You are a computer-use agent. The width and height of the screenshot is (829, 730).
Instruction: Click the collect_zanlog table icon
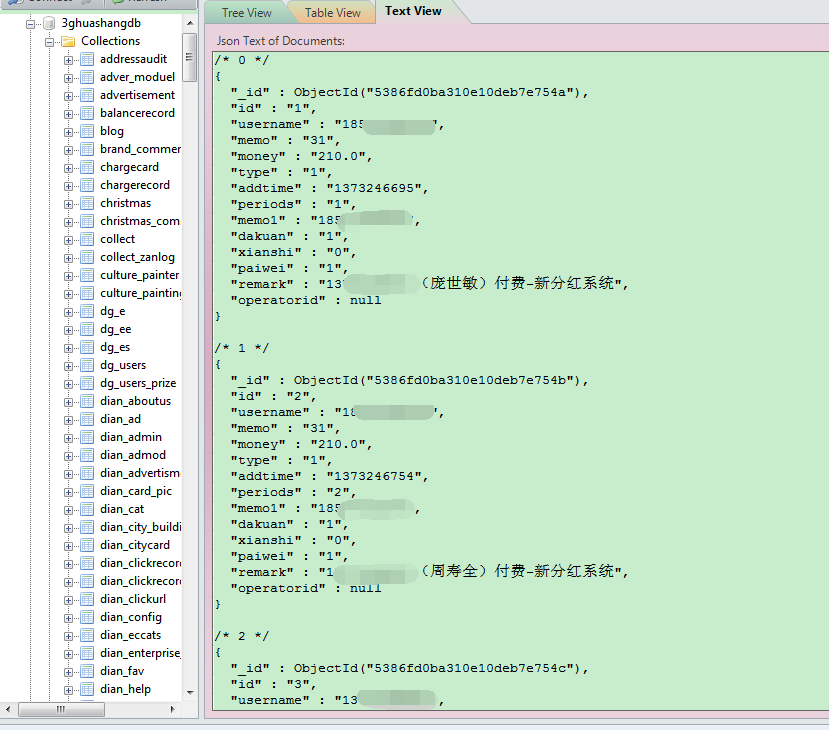[87, 257]
